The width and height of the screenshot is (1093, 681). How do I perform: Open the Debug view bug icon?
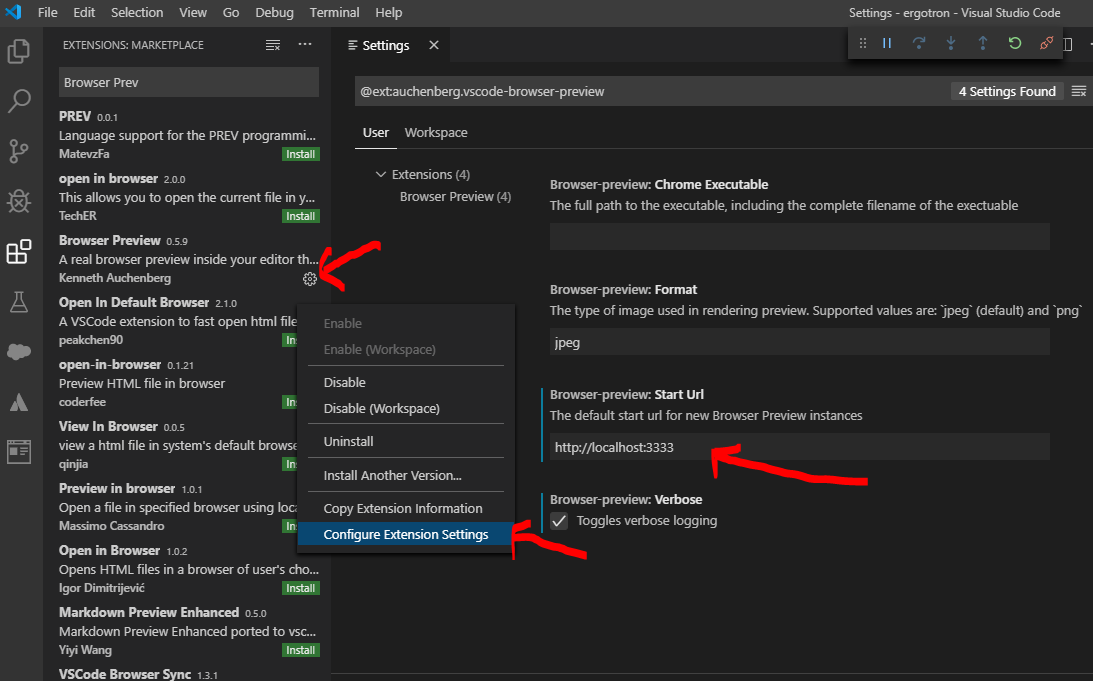tap(19, 201)
